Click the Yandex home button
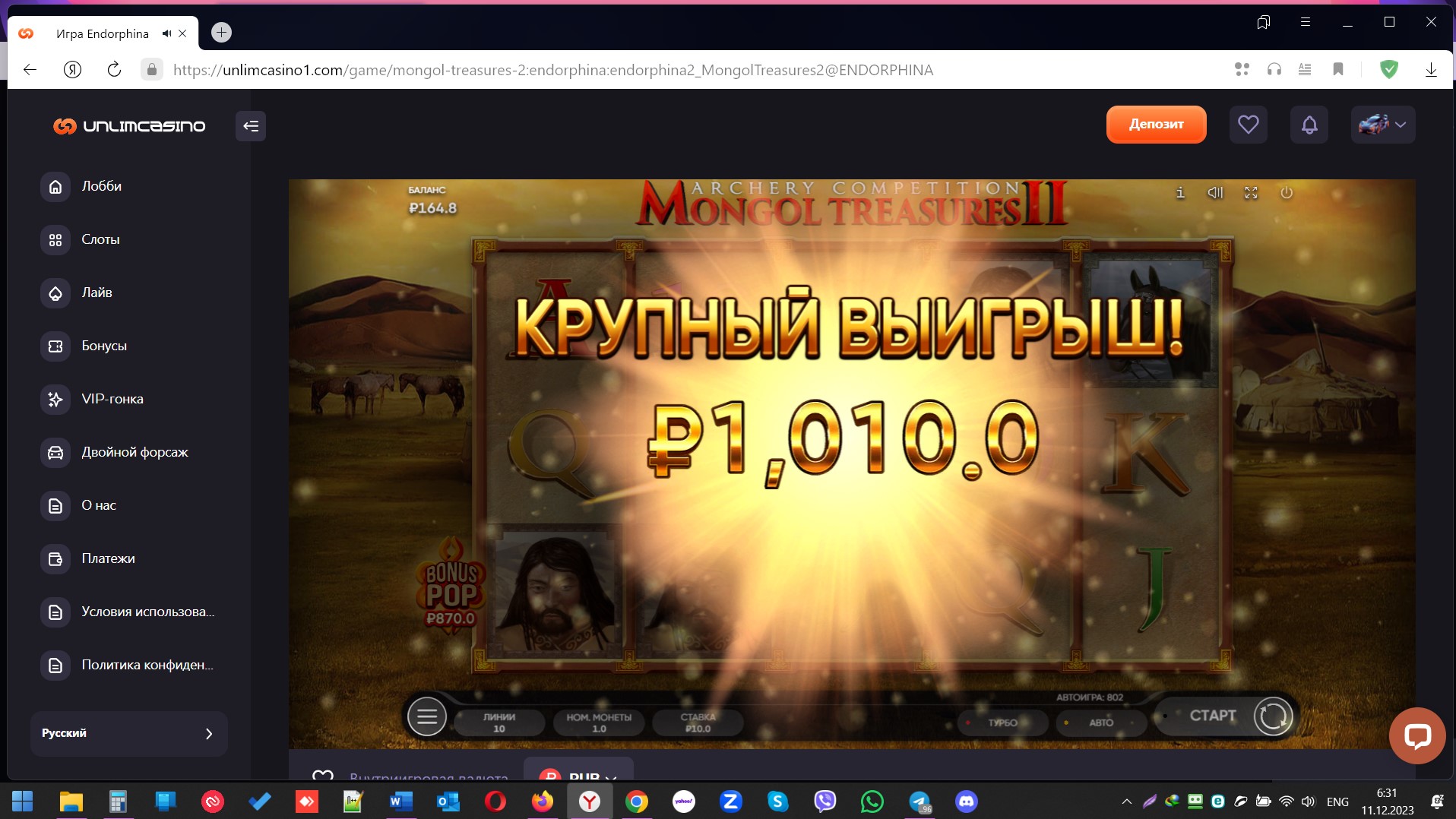The image size is (1456, 819). (x=72, y=70)
